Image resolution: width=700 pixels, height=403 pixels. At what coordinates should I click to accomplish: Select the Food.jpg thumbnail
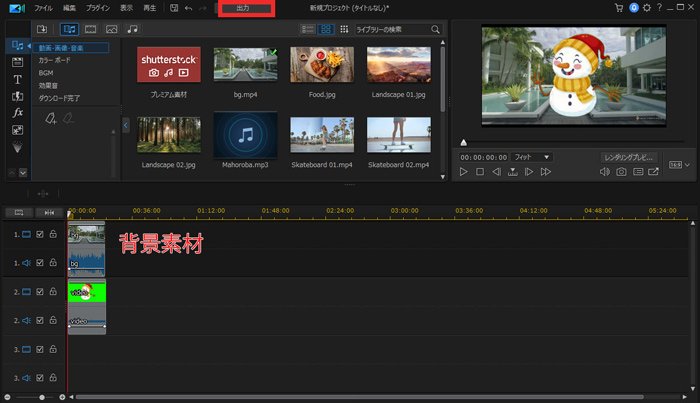pyautogui.click(x=322, y=65)
